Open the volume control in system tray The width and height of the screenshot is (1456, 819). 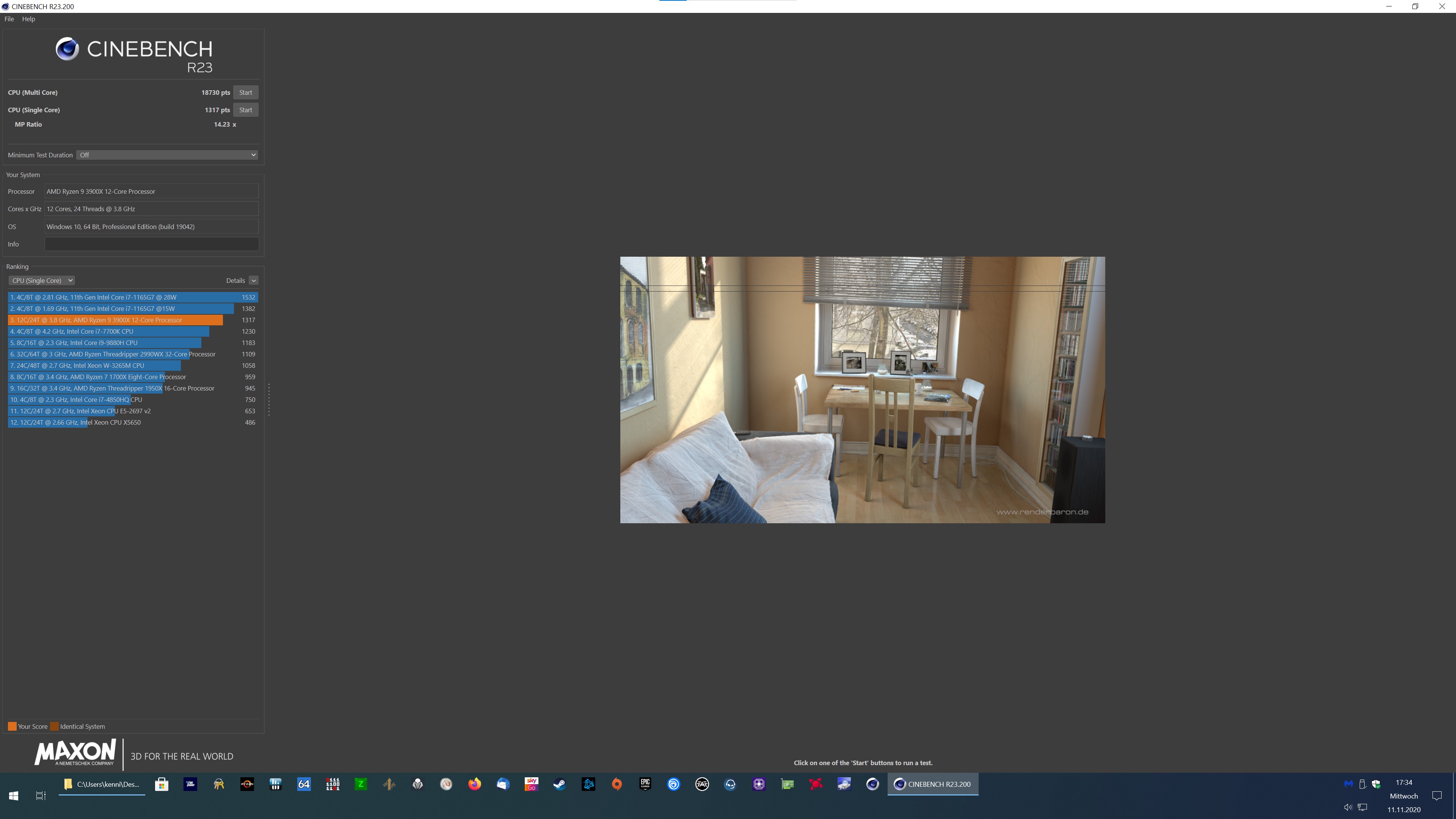click(x=1348, y=808)
